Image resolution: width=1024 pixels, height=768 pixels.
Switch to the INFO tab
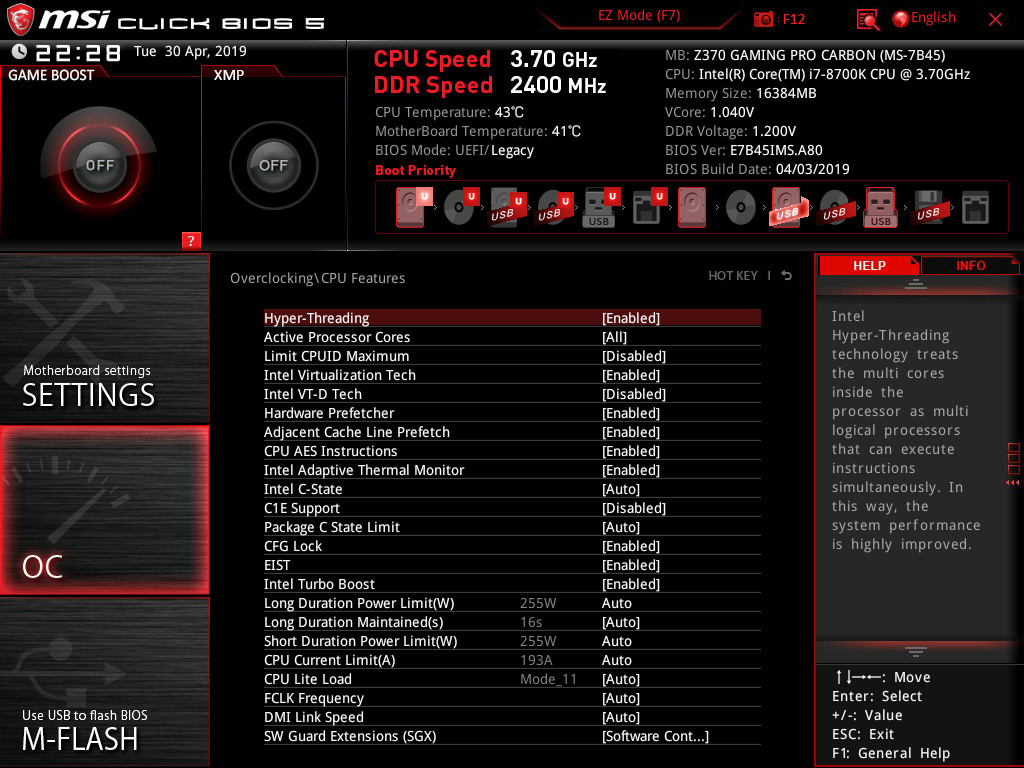pyautogui.click(x=970, y=266)
